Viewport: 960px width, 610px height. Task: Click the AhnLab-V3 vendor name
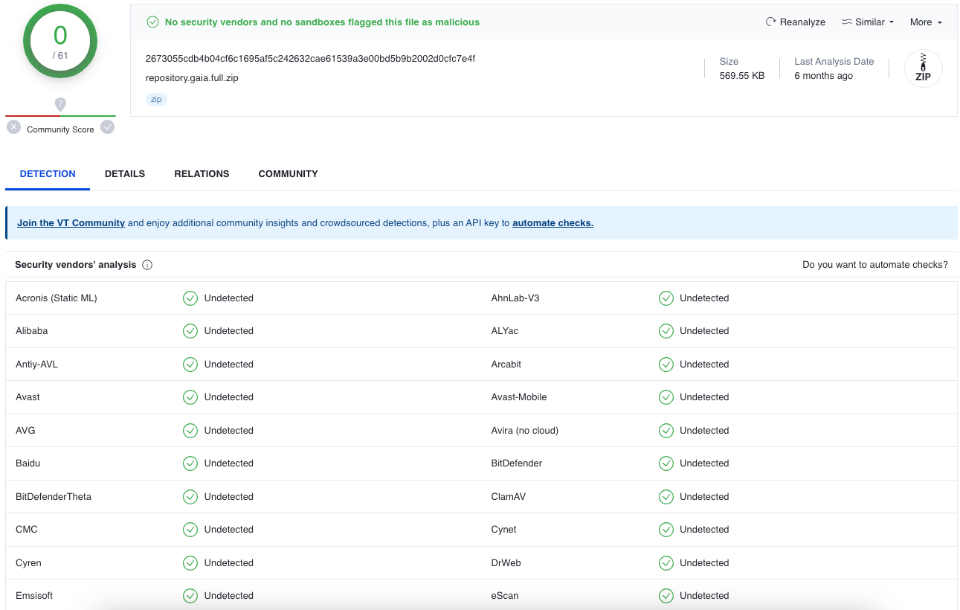[x=515, y=298]
